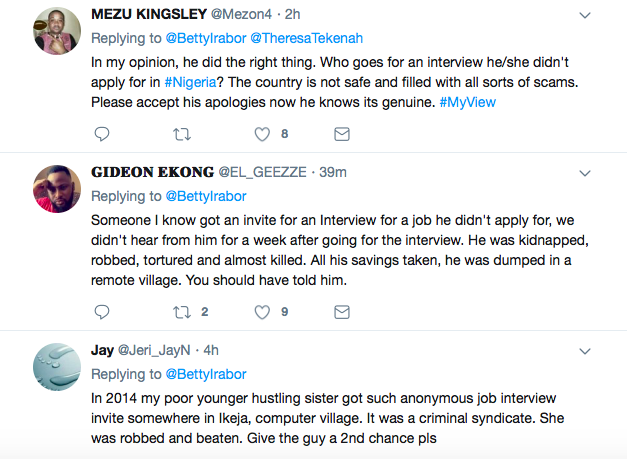Open the #Nigeria hashtag link
This screenshot has height=459, width=627.
[x=190, y=82]
